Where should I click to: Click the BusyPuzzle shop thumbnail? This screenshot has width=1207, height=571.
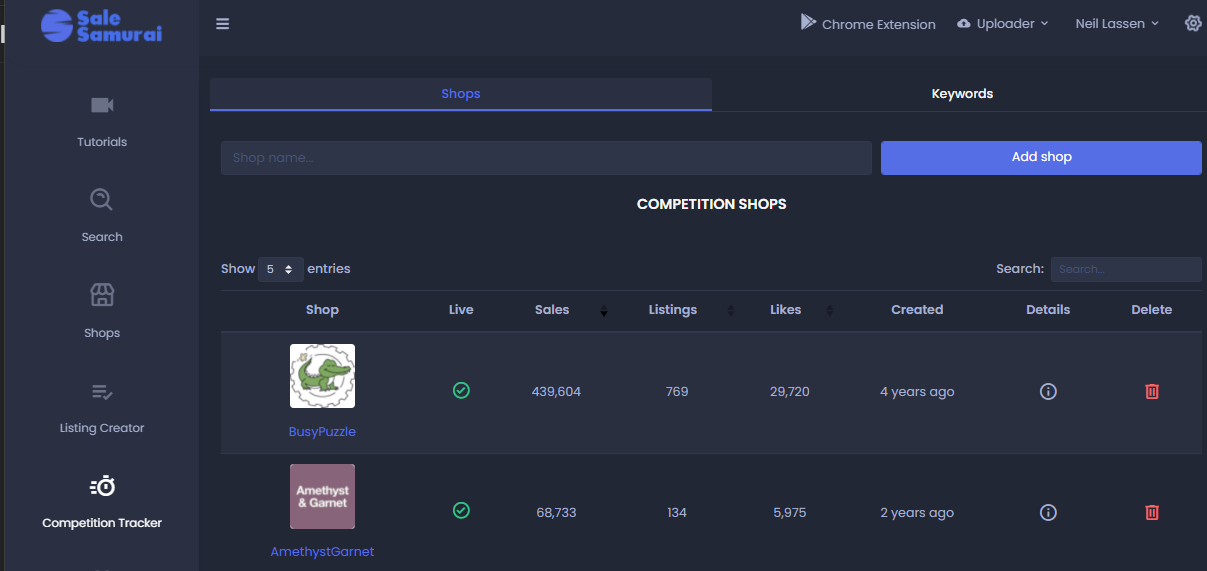pos(322,376)
